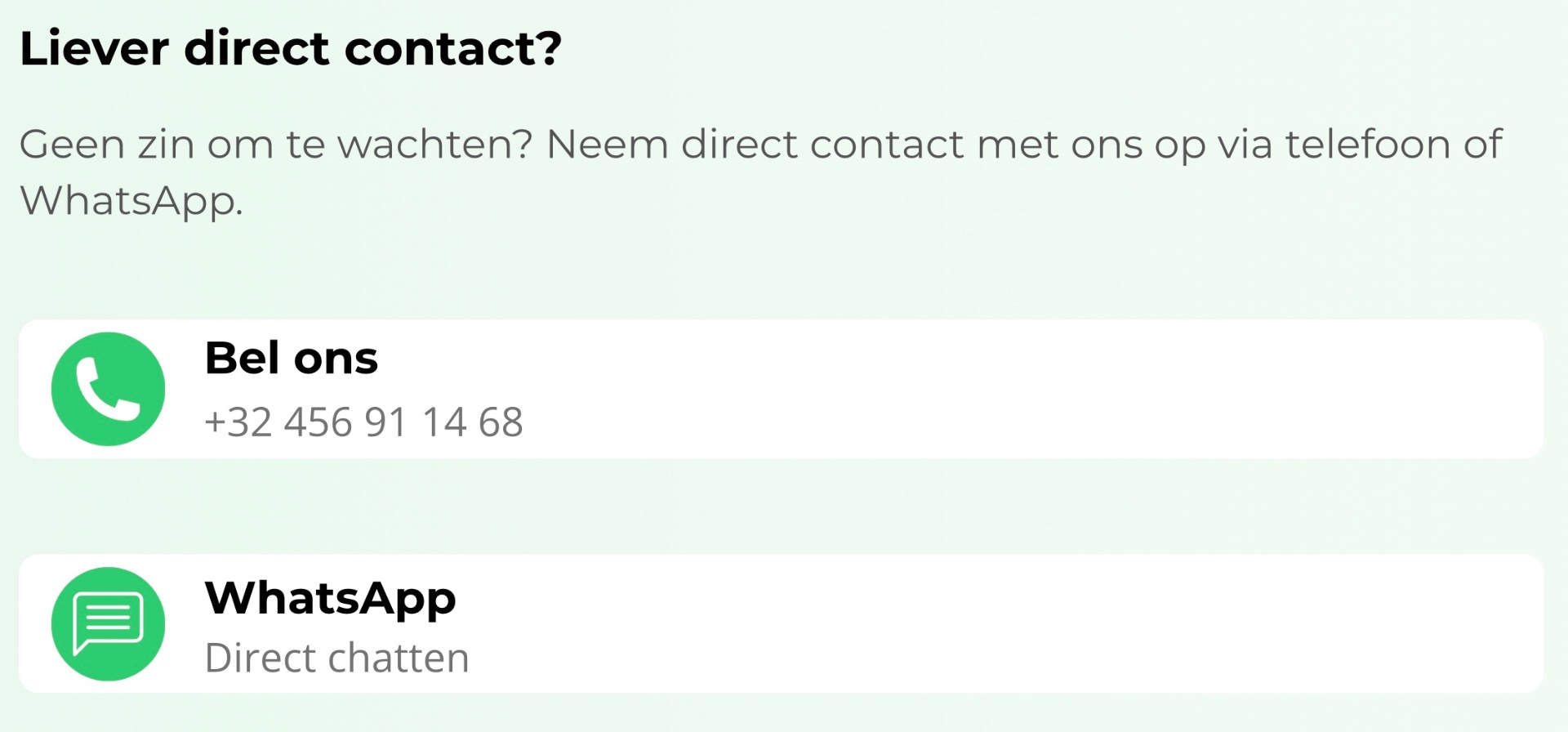The width and height of the screenshot is (1568, 732).
Task: Click the background gap between both cards
Action: coord(781,507)
